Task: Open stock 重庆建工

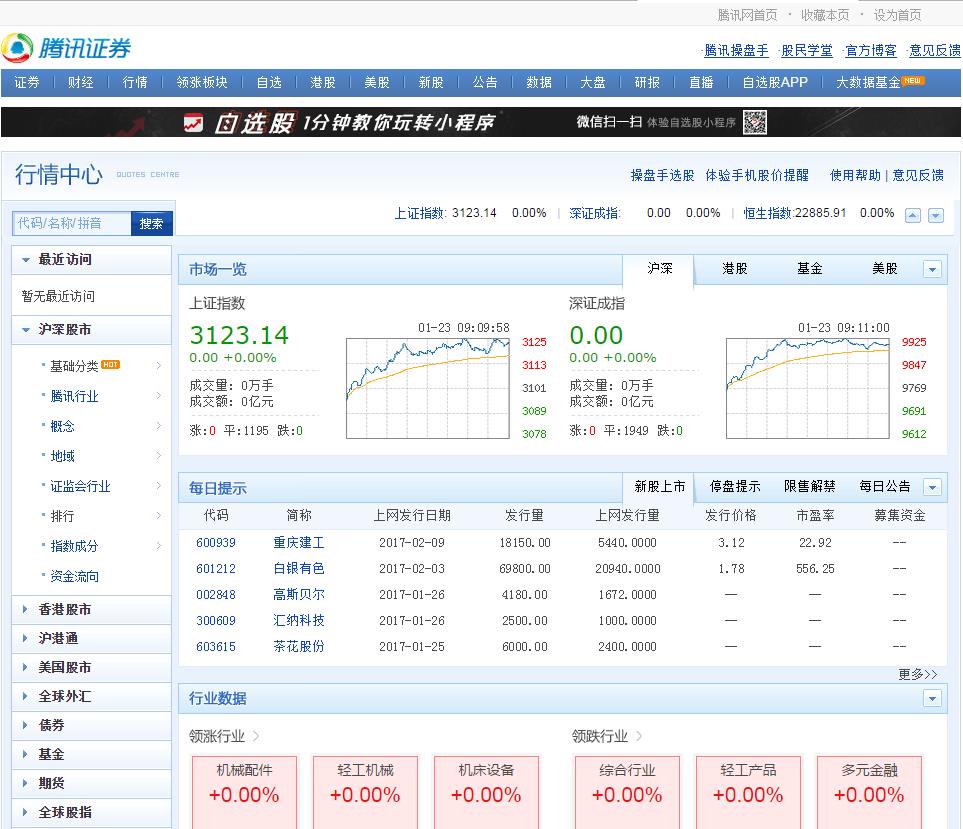Action: (x=298, y=543)
